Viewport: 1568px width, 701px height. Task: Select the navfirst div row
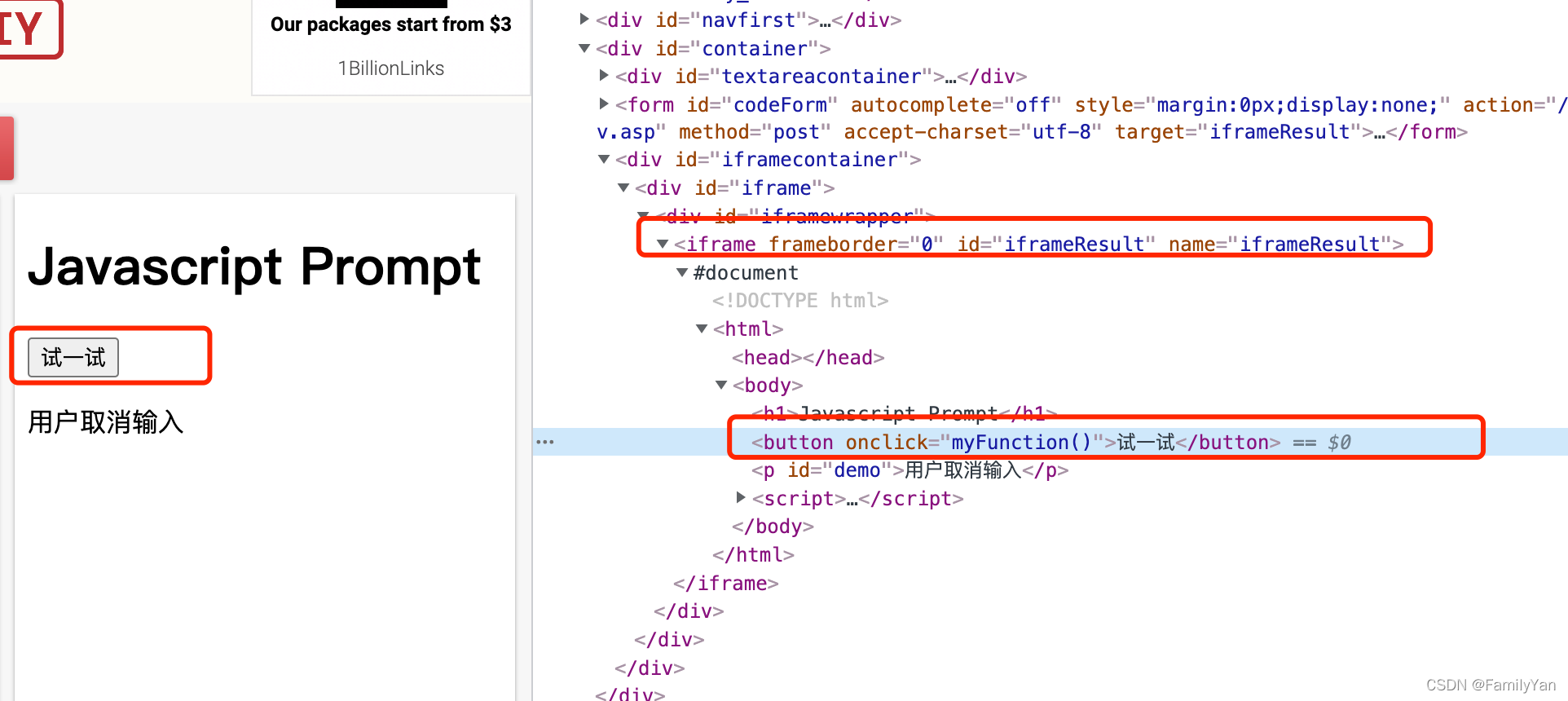pyautogui.click(x=748, y=20)
